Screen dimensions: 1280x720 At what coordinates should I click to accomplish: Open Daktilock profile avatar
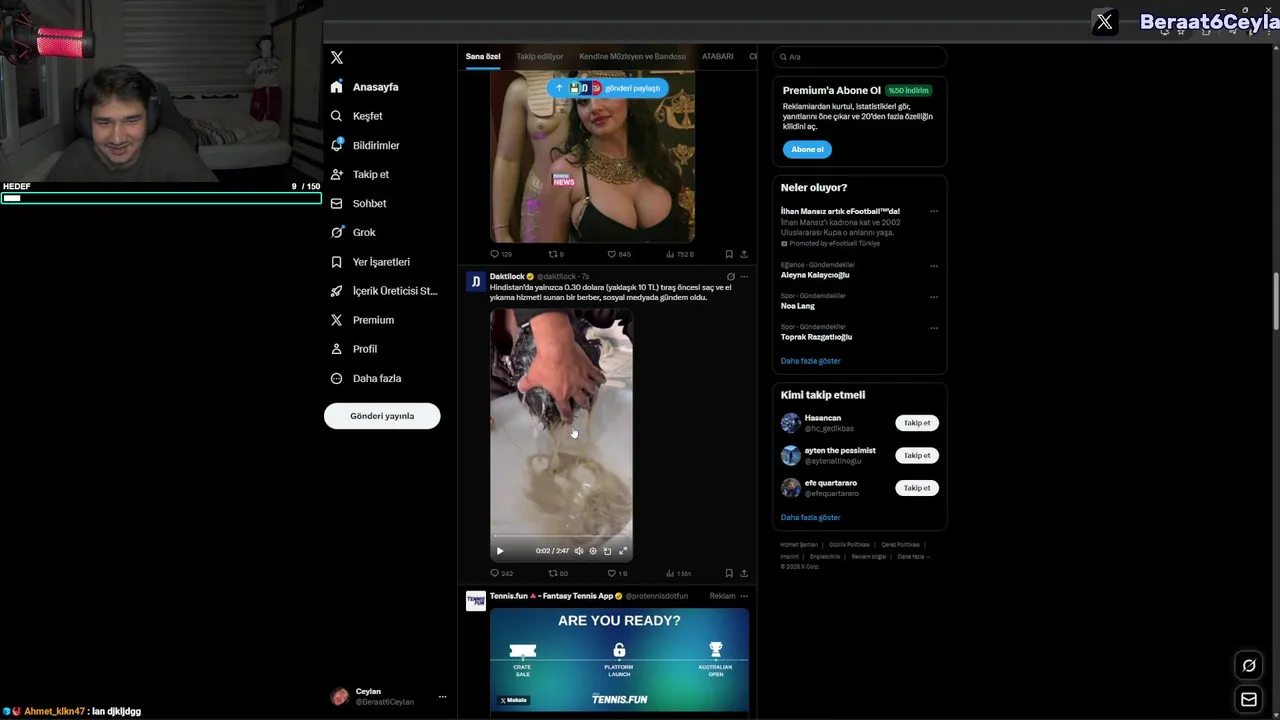(x=476, y=281)
